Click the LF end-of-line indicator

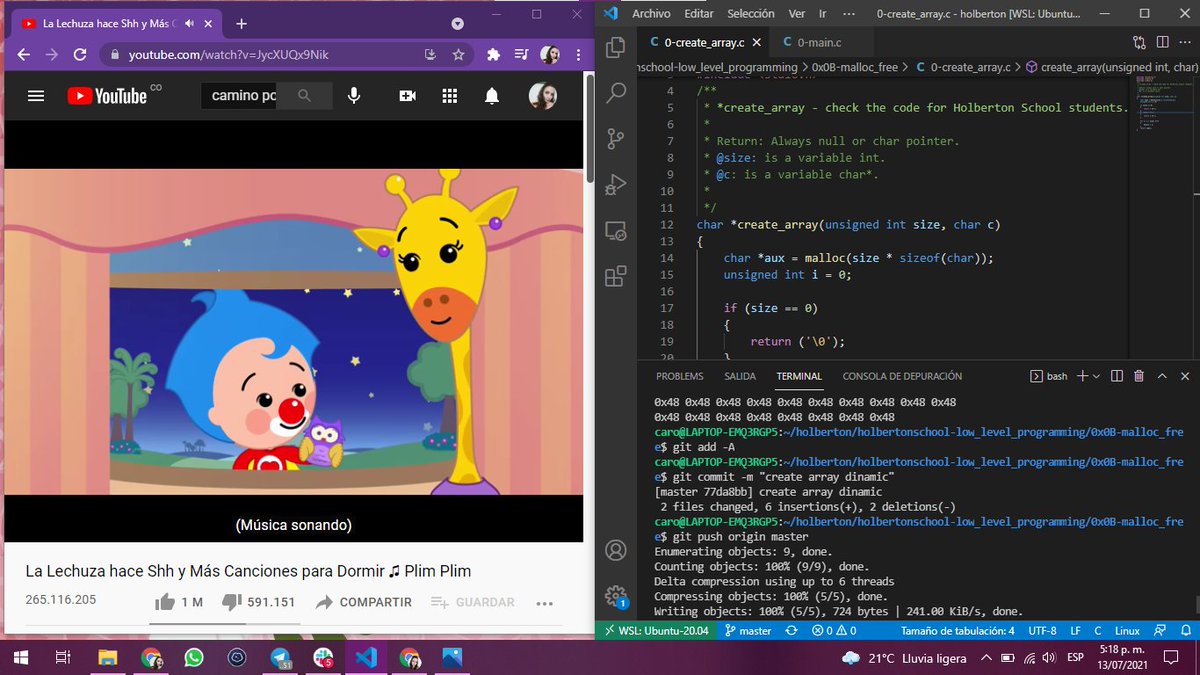1075,631
